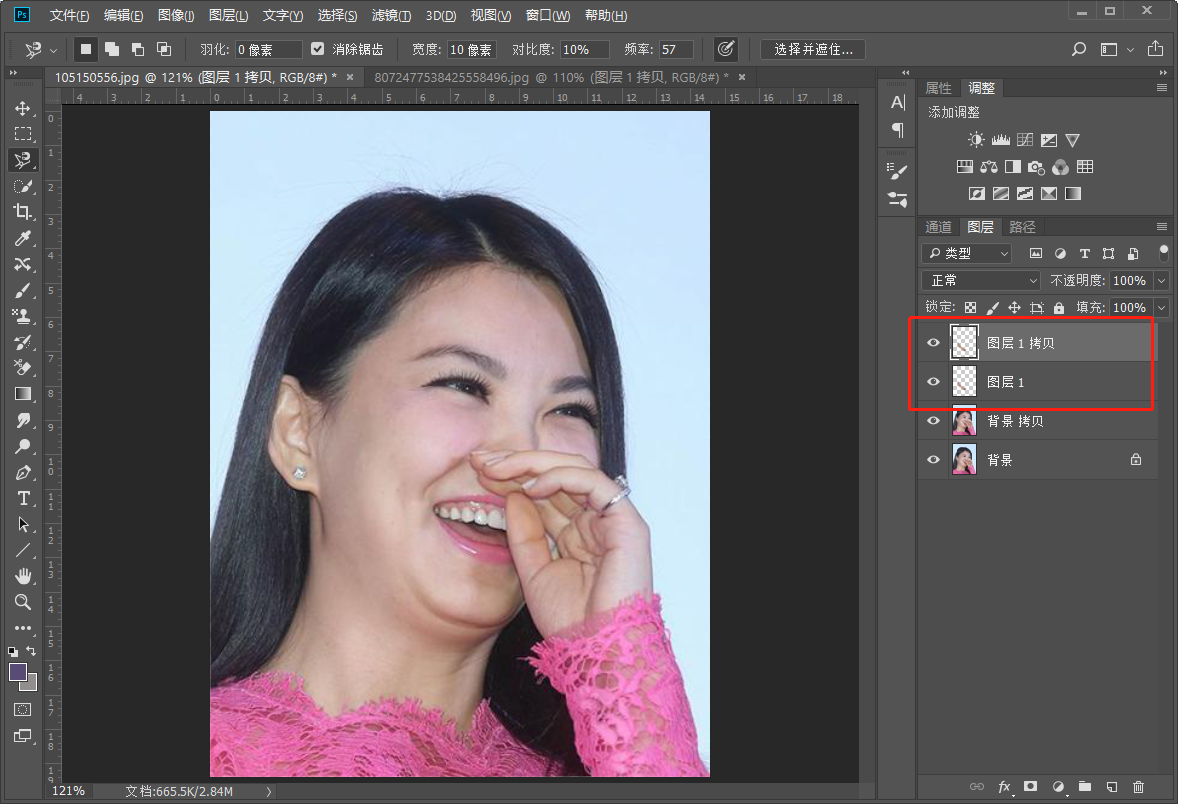Switch to the 通道 tab
The image size is (1178, 804).
(x=938, y=227)
